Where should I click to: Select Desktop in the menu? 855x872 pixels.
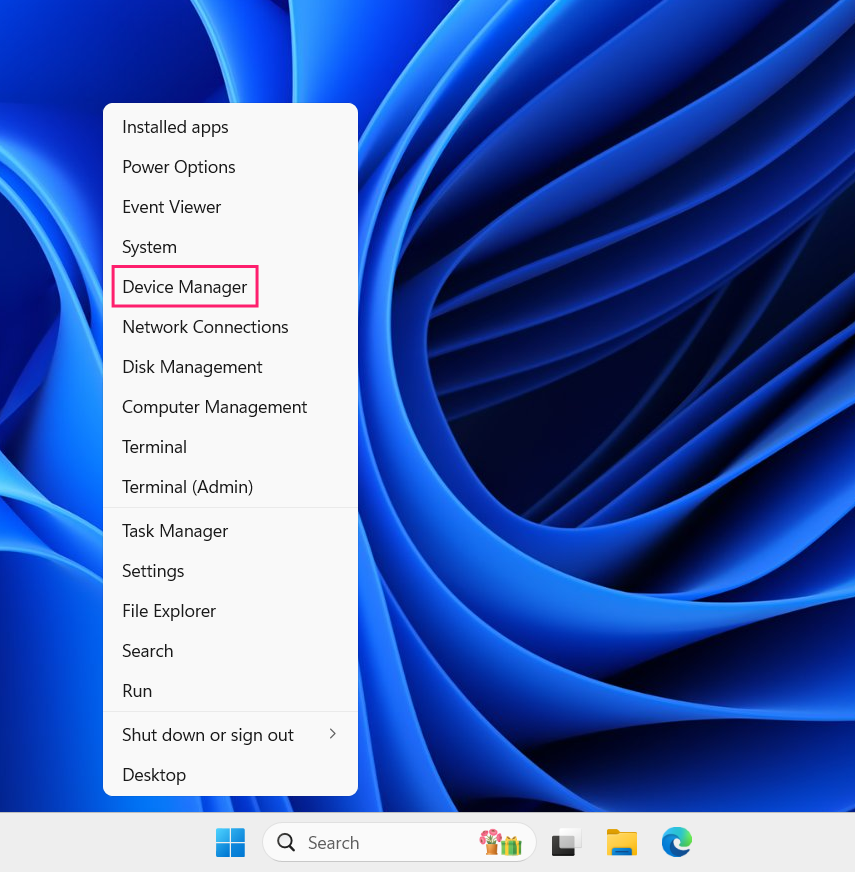pos(230,775)
